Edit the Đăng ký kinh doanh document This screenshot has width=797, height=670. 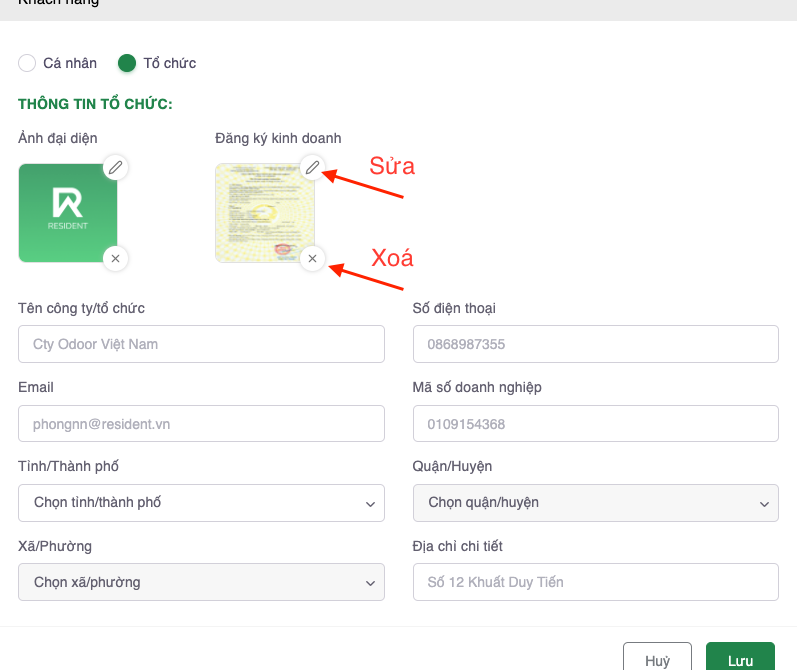click(x=312, y=167)
